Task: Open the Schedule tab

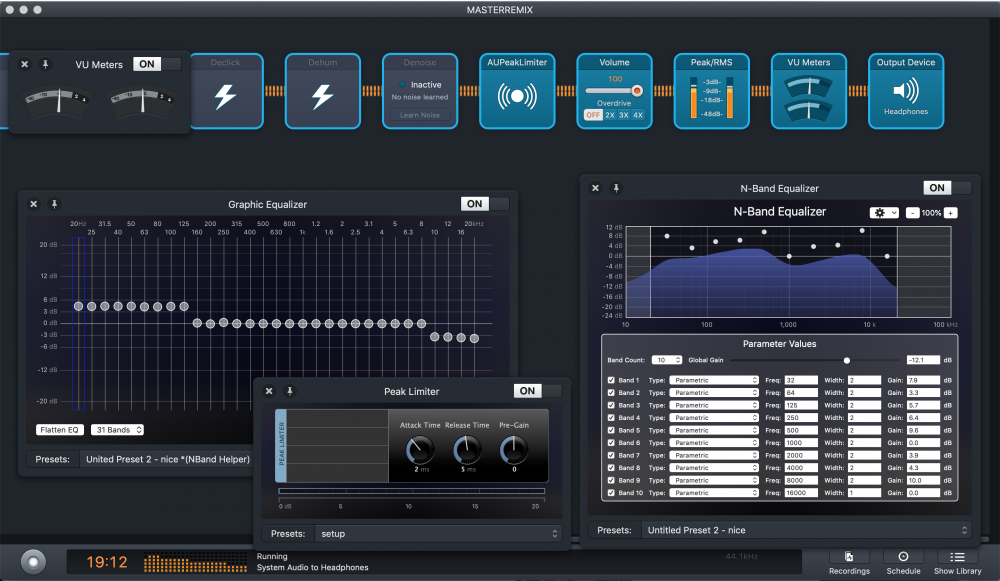Action: click(x=903, y=563)
